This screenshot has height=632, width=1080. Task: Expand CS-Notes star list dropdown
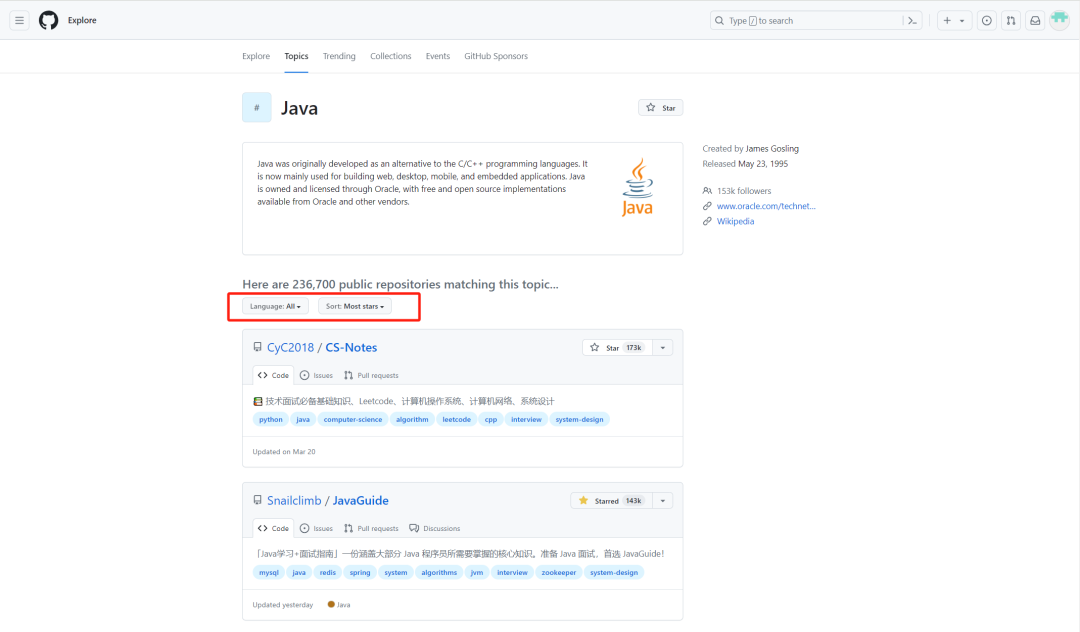tap(663, 348)
